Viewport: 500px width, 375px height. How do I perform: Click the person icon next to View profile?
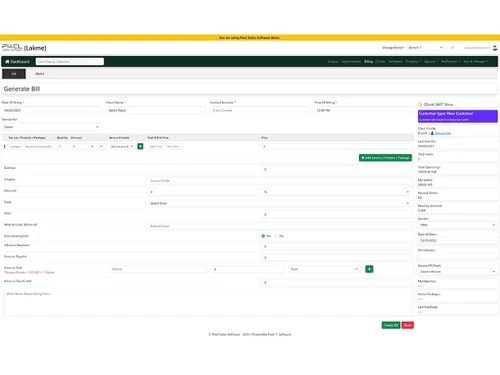[x=432, y=133]
